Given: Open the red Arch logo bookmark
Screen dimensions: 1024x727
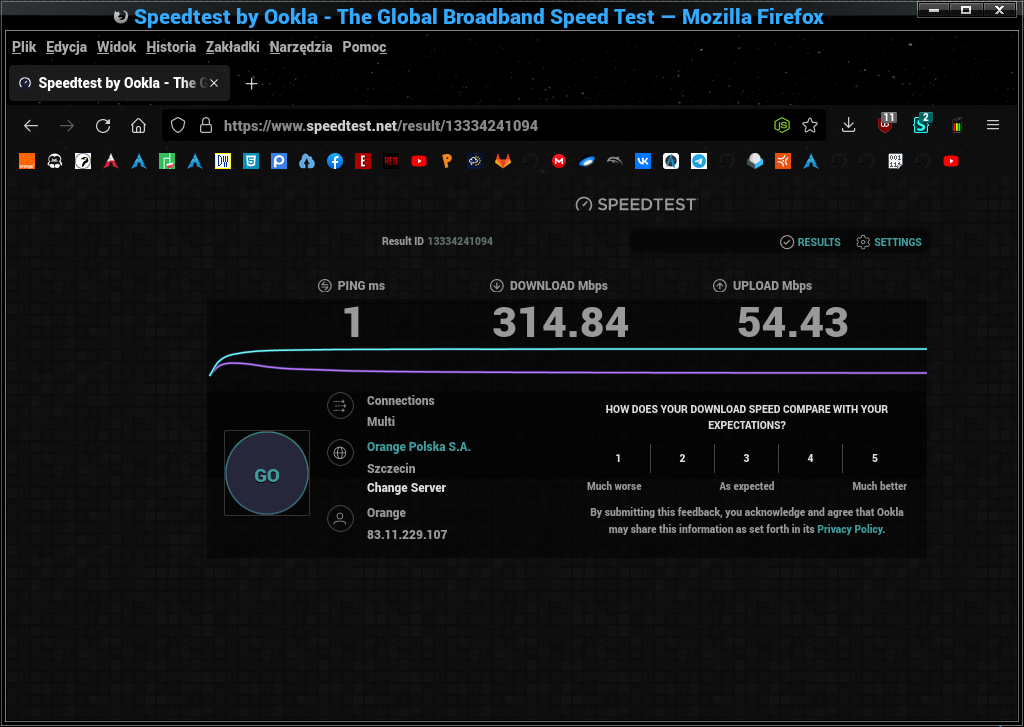Looking at the screenshot, I should (111, 161).
